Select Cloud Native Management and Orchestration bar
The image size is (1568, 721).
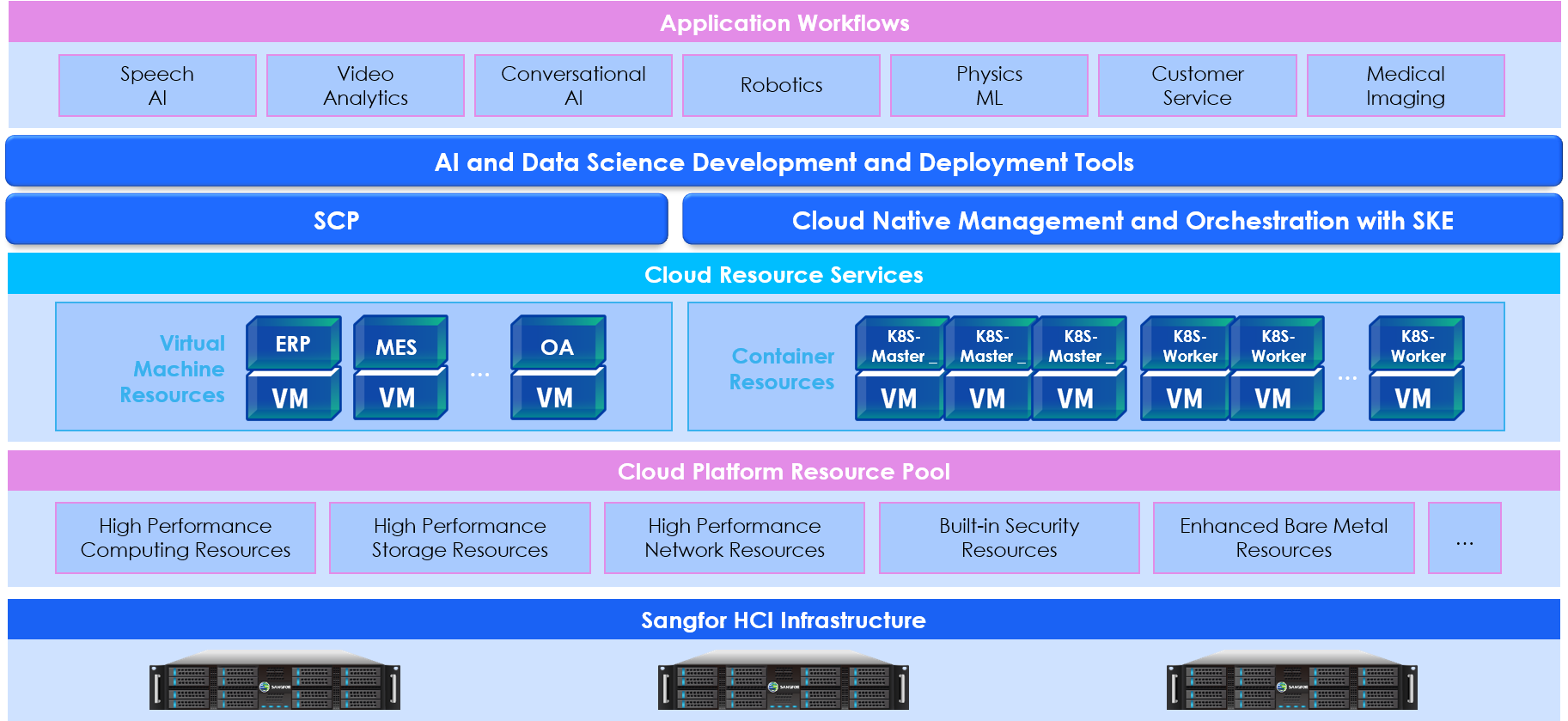point(1122,220)
